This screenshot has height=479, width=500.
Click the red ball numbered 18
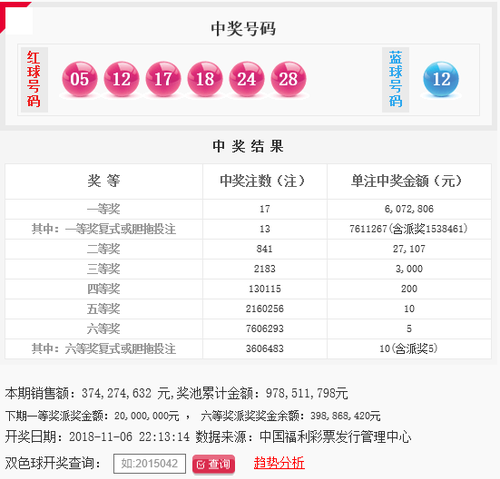click(205, 79)
